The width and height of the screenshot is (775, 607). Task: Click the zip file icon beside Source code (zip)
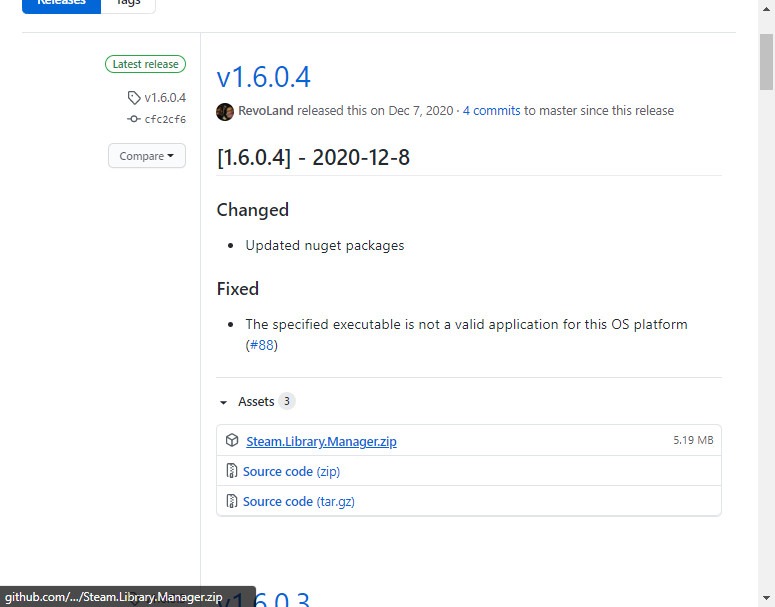pyautogui.click(x=231, y=471)
